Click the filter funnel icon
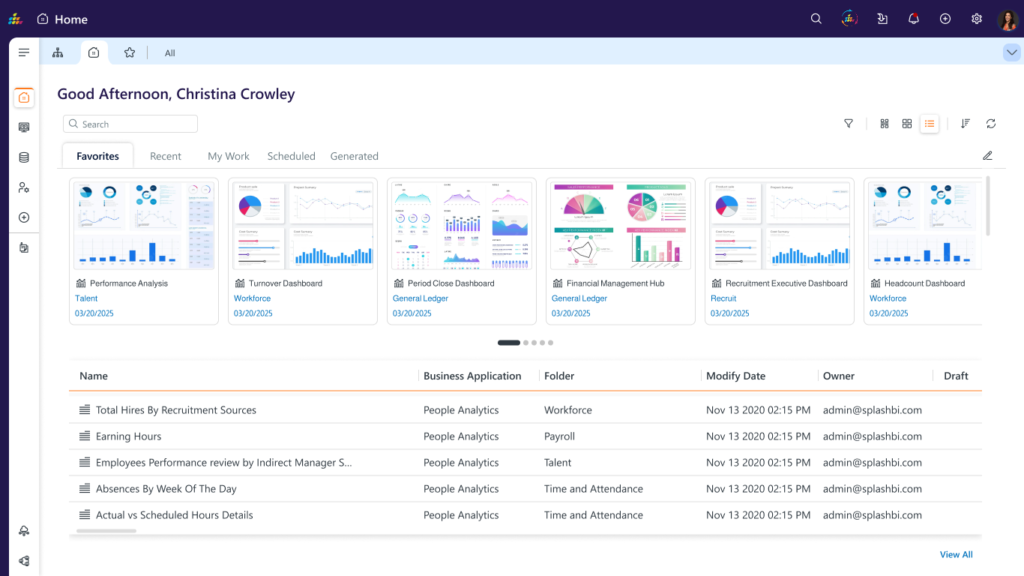 coord(848,124)
